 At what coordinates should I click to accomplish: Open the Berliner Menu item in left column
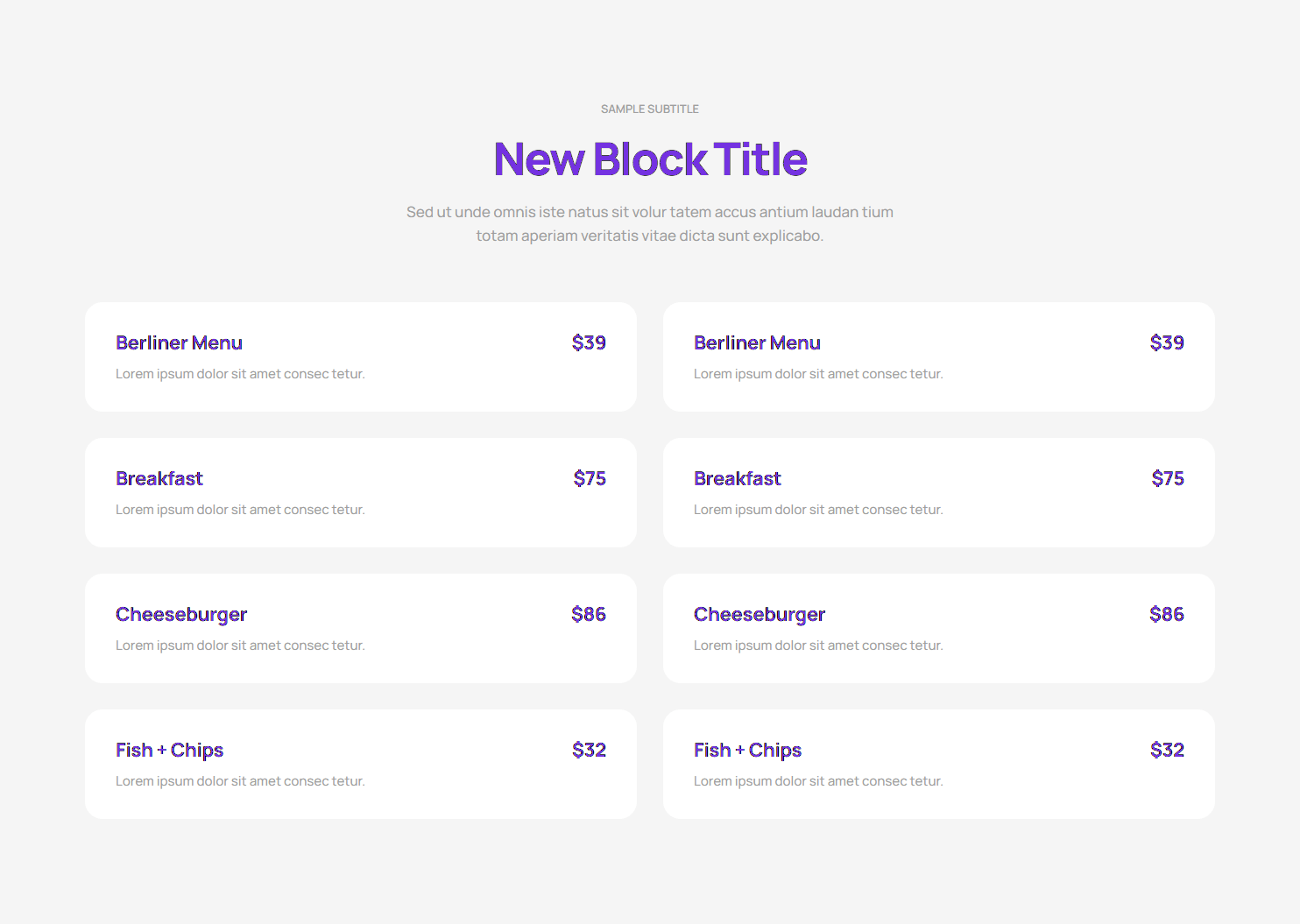[x=179, y=343]
